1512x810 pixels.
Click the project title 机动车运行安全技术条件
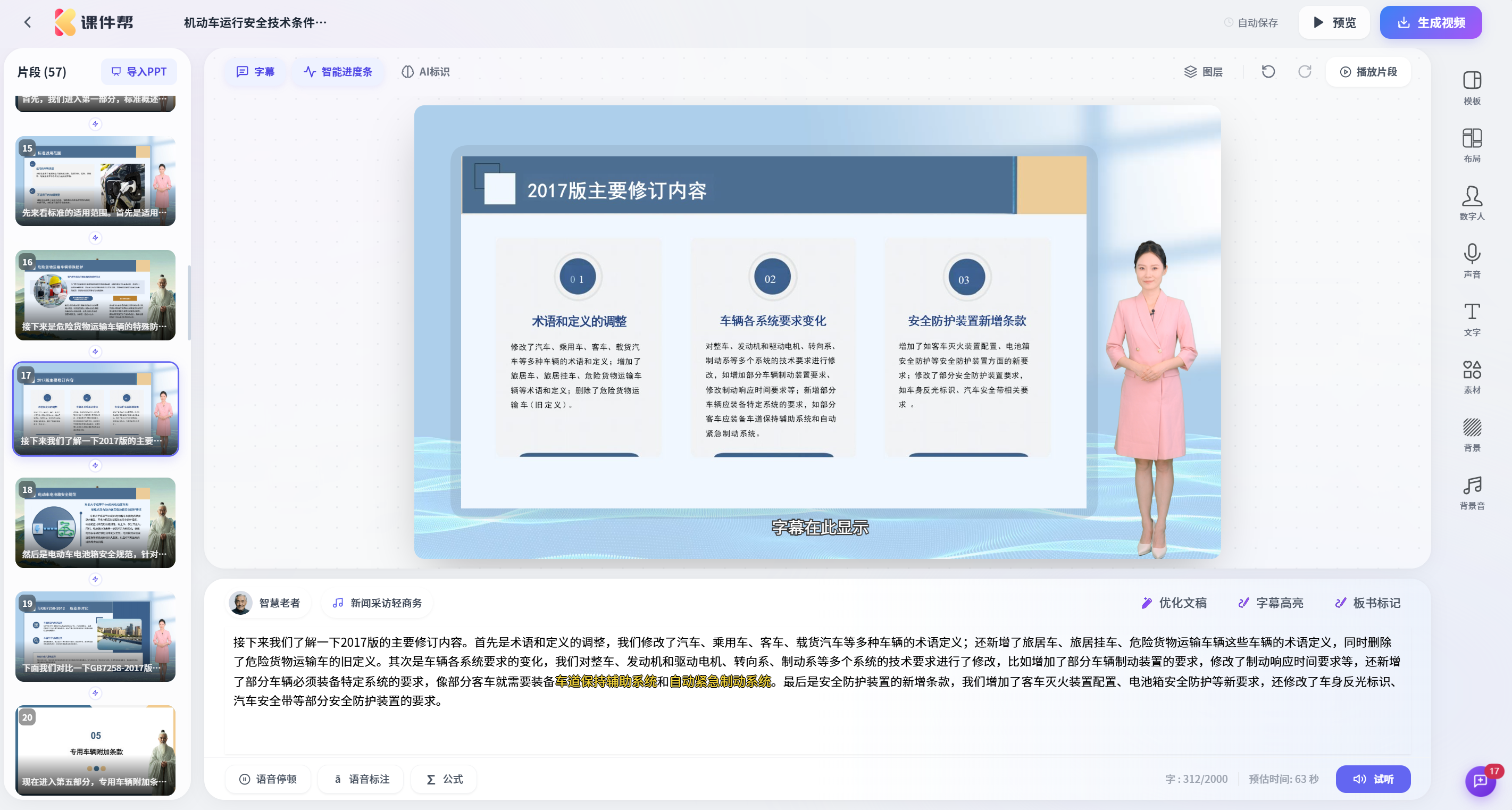click(x=255, y=22)
